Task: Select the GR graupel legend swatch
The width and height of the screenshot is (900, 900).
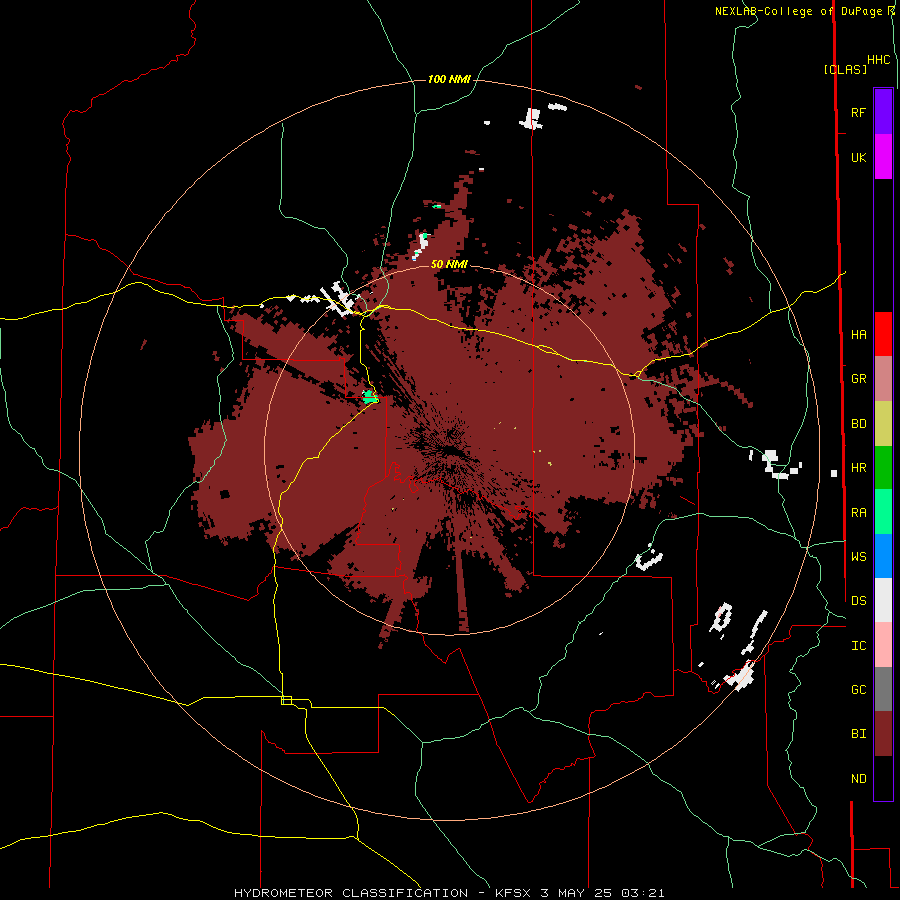Action: point(883,378)
